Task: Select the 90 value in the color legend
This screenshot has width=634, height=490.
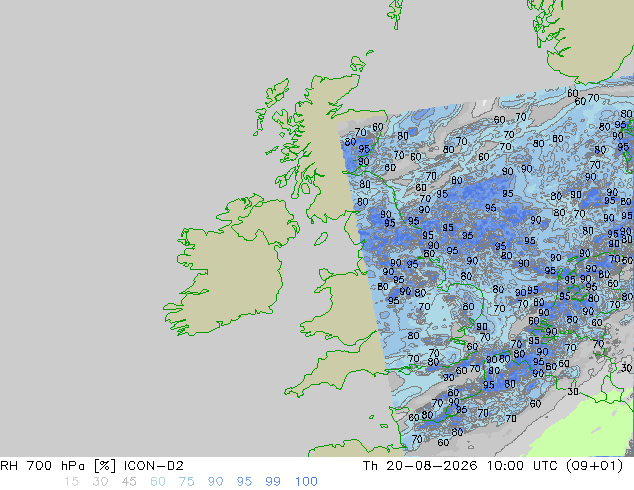Action: click(215, 482)
